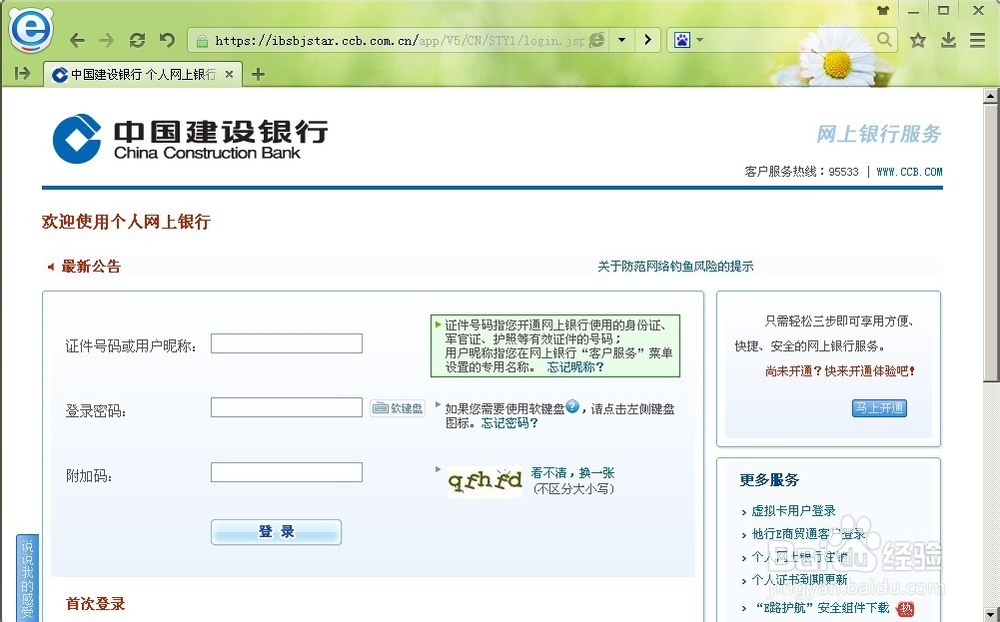Viewport: 1000px width, 622px height.
Task: Open the 软键盘 soft keyboard button
Action: (397, 408)
